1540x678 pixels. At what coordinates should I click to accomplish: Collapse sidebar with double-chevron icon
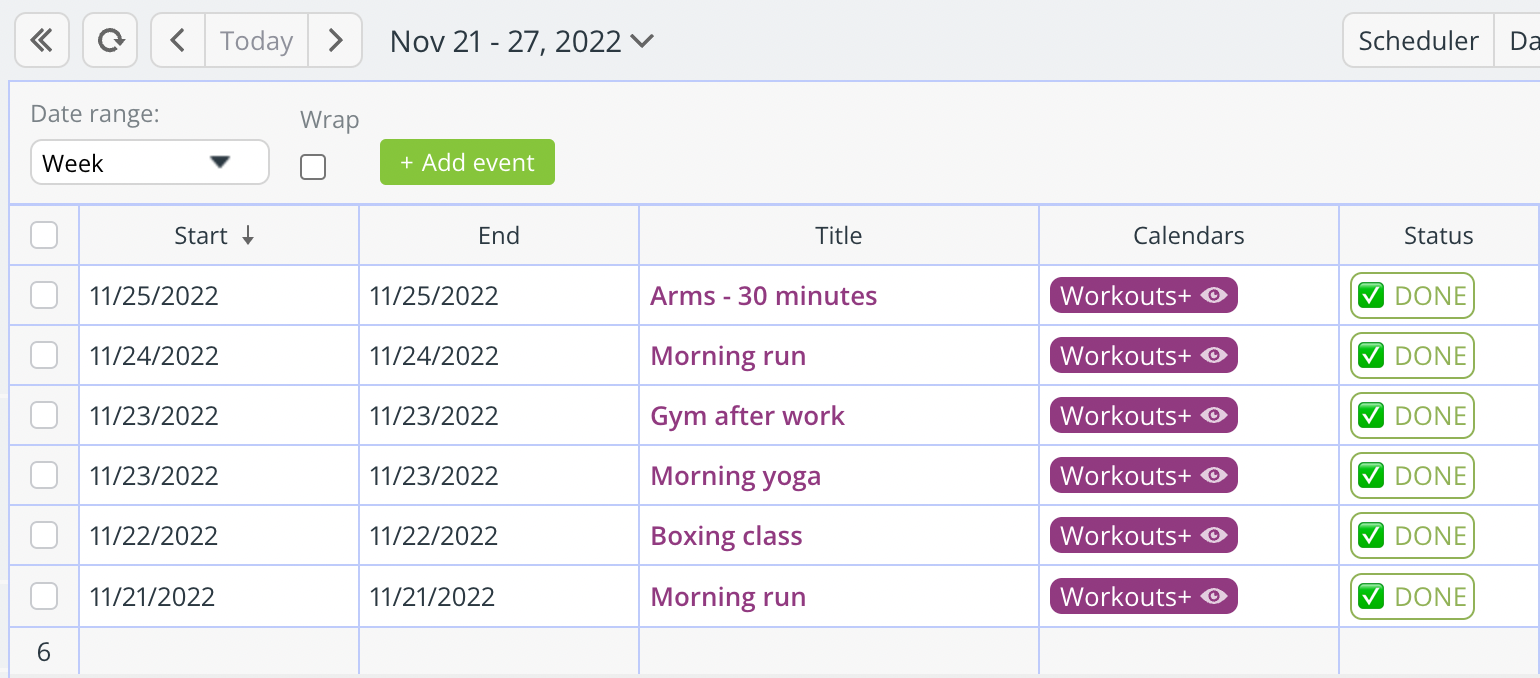coord(41,40)
